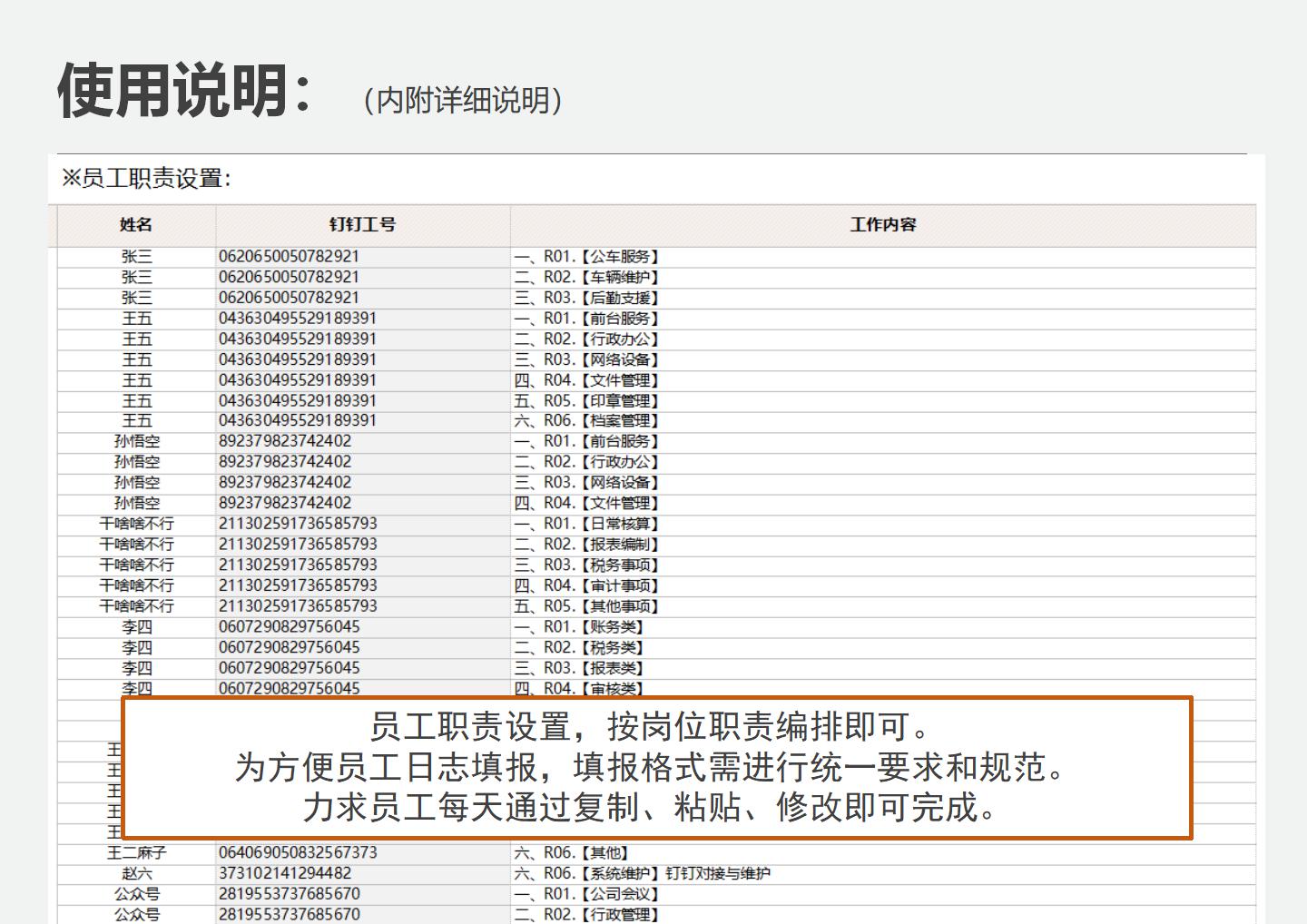
Task: Select 王五's ID in the 档案管理 row
Action: point(362,421)
